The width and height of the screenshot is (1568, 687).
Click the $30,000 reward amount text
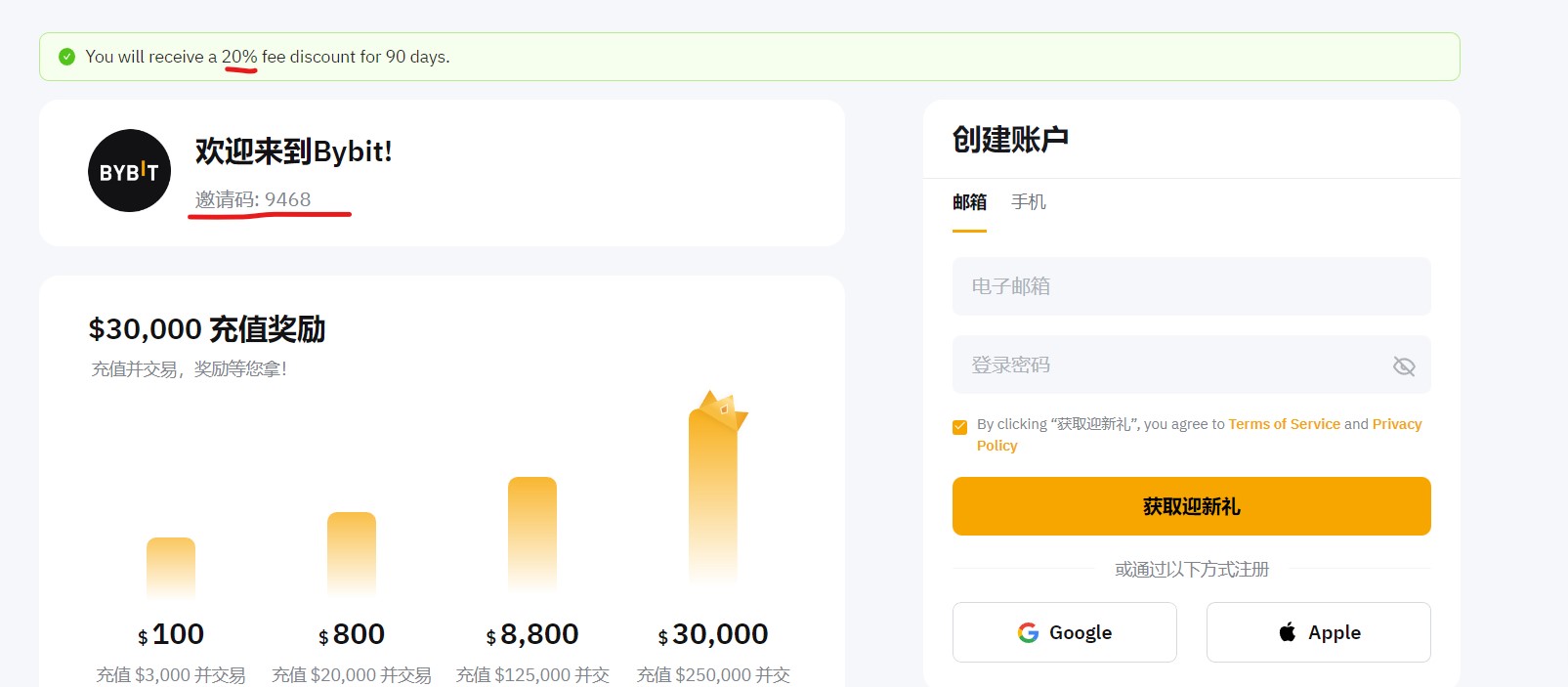pos(713,634)
